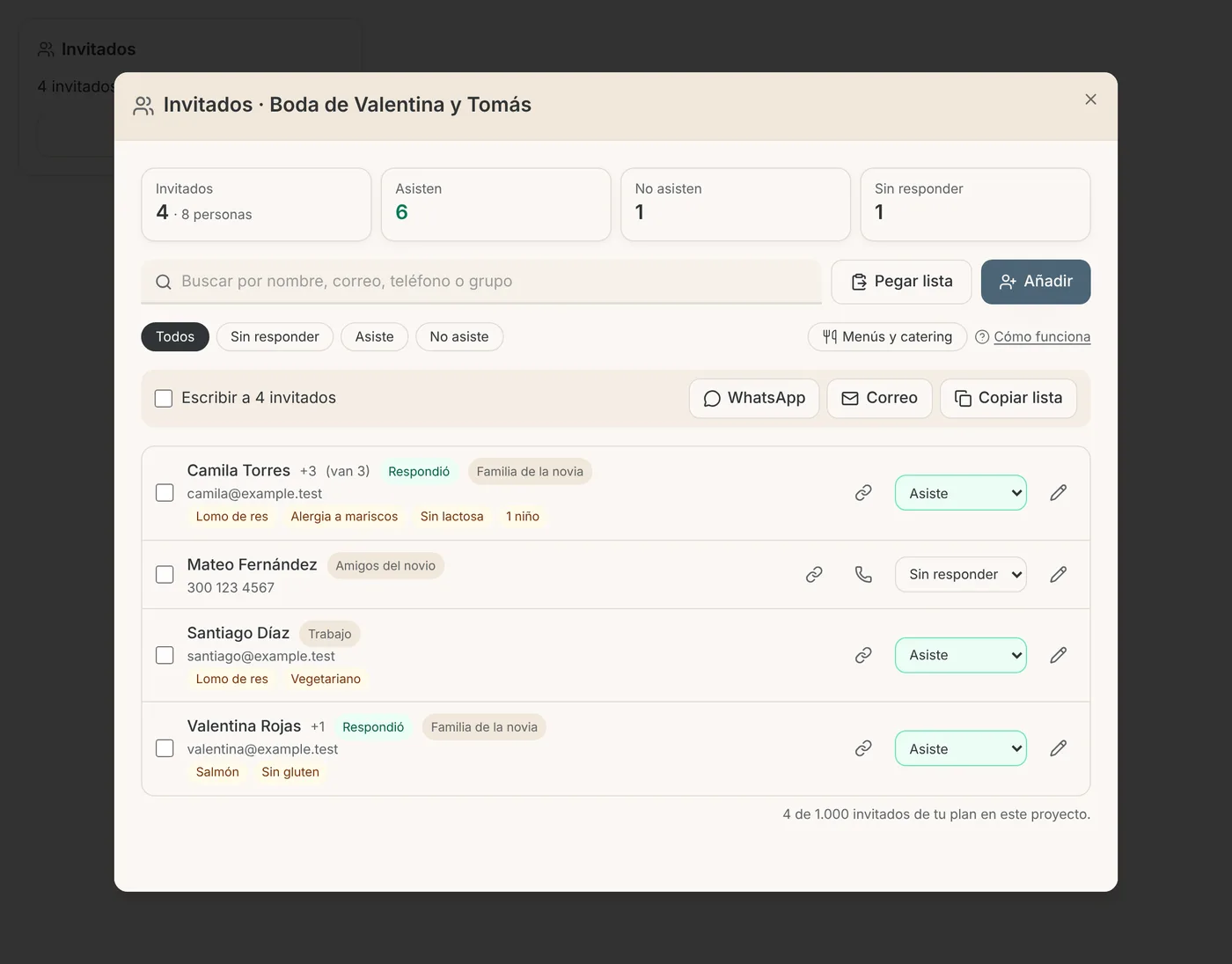Send message via WhatsApp button
The height and width of the screenshot is (964, 1232).
point(754,398)
